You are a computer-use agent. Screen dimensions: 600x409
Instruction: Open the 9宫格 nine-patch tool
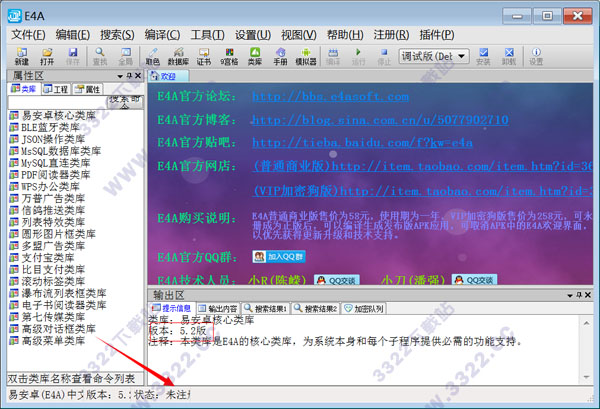[x=229, y=57]
